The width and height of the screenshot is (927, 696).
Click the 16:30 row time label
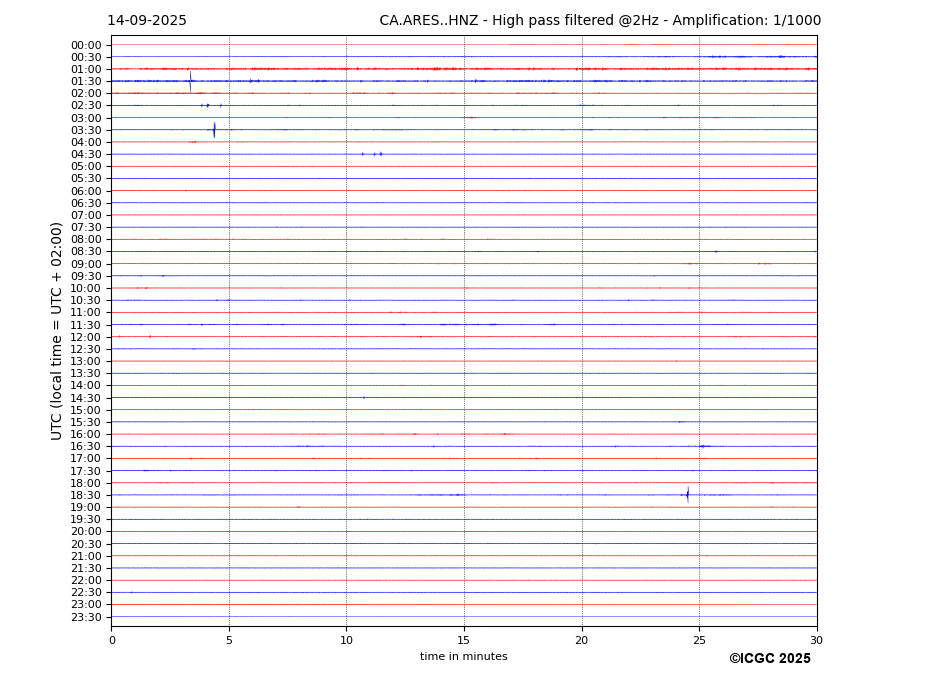pos(86,446)
